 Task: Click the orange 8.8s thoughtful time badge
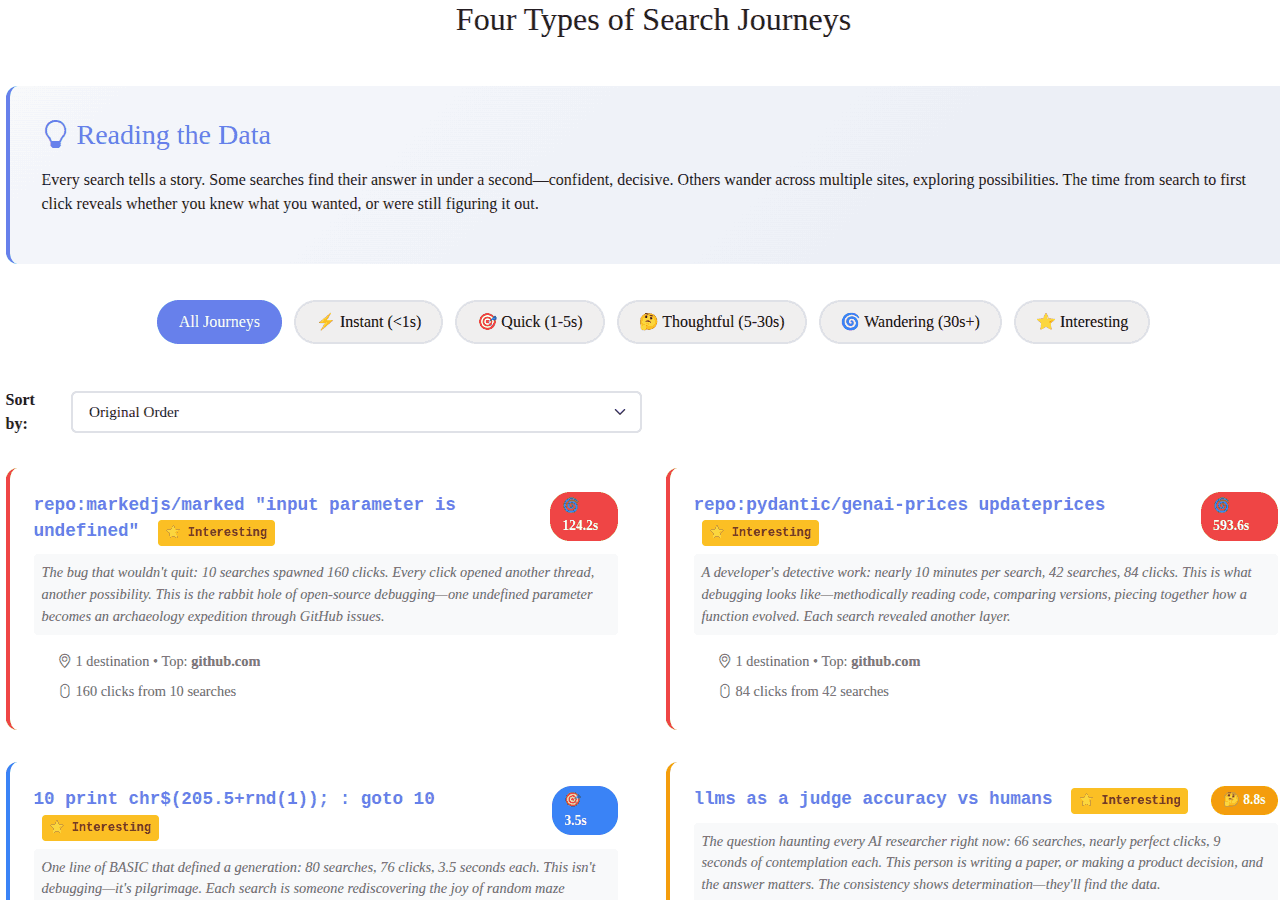click(1244, 799)
